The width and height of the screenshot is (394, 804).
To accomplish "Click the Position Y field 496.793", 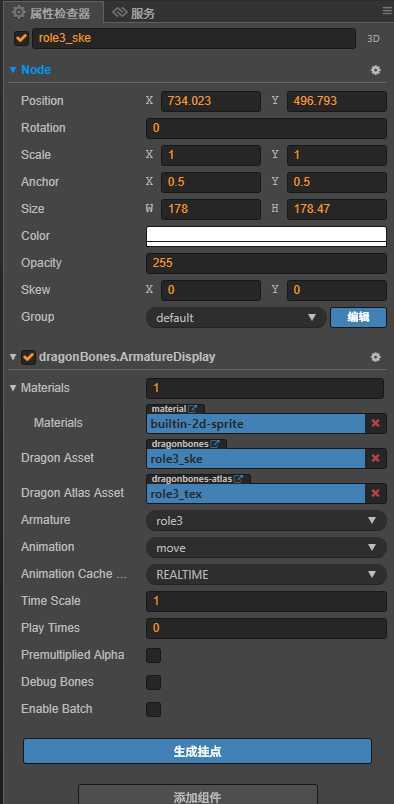I will [x=337, y=101].
